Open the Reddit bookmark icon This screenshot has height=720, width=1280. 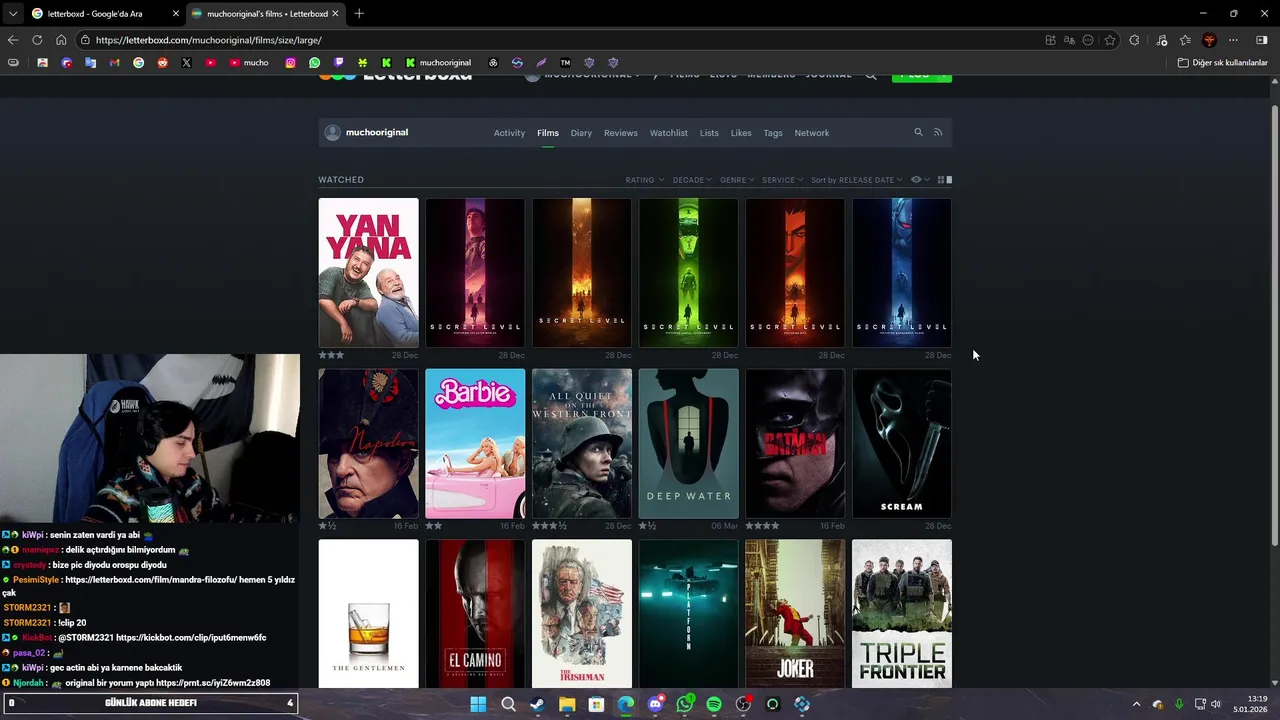[162, 62]
